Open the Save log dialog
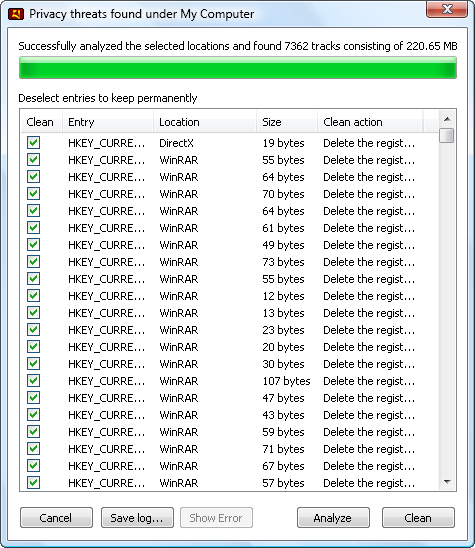Viewport: 475px width, 548px height. point(137,518)
